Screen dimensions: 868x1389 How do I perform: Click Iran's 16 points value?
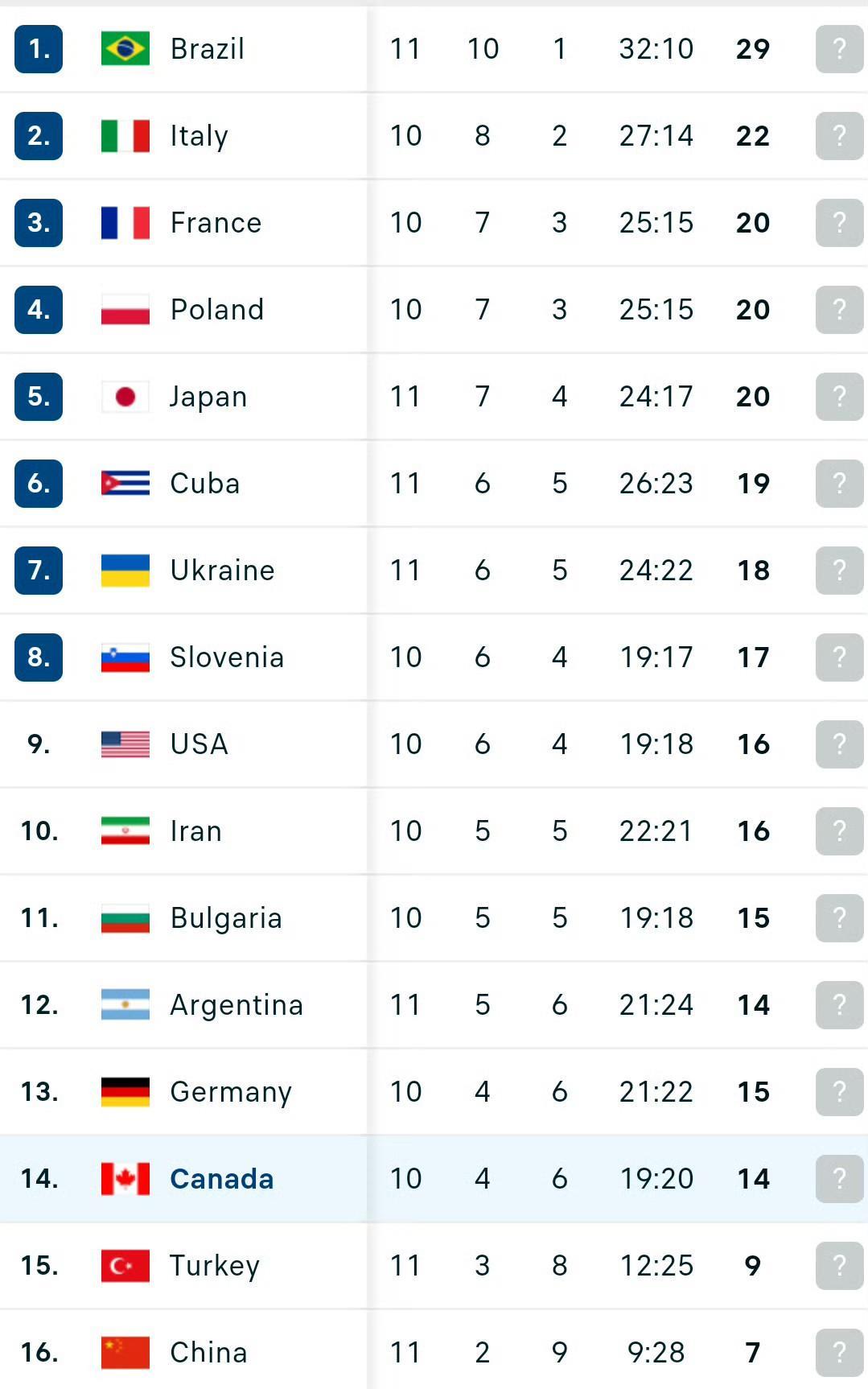pos(753,831)
